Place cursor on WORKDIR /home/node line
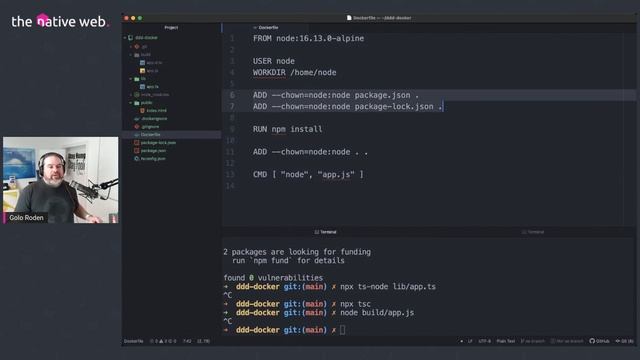The image size is (640, 360). pyautogui.click(x=294, y=73)
